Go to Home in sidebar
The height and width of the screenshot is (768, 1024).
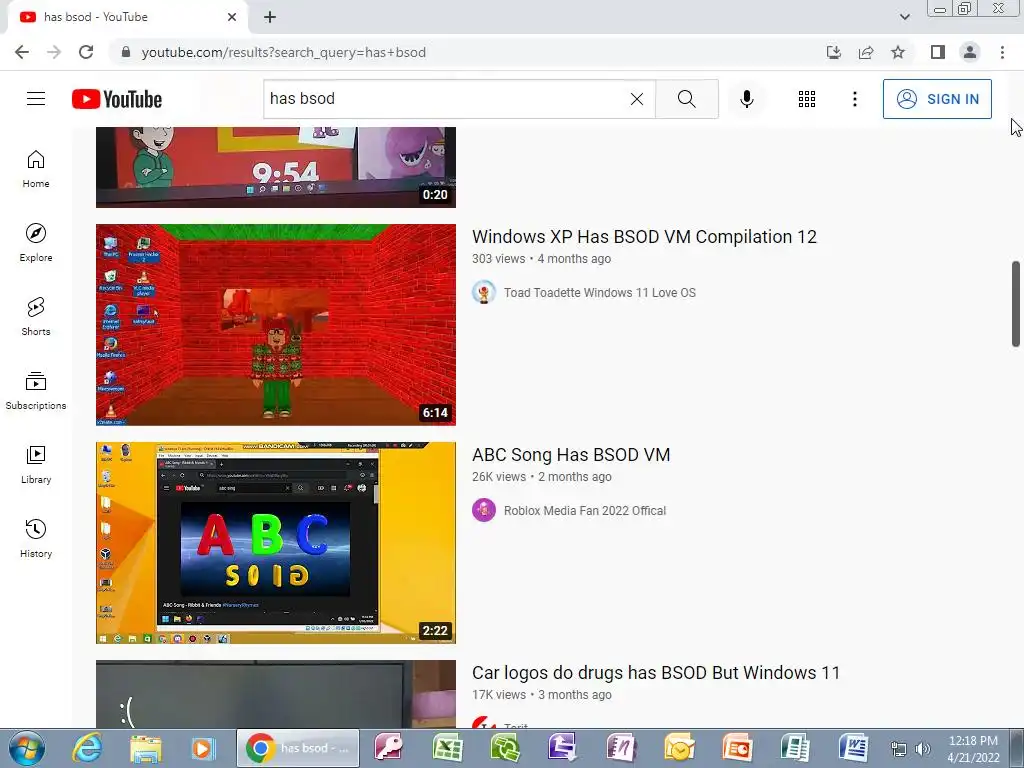point(36,168)
